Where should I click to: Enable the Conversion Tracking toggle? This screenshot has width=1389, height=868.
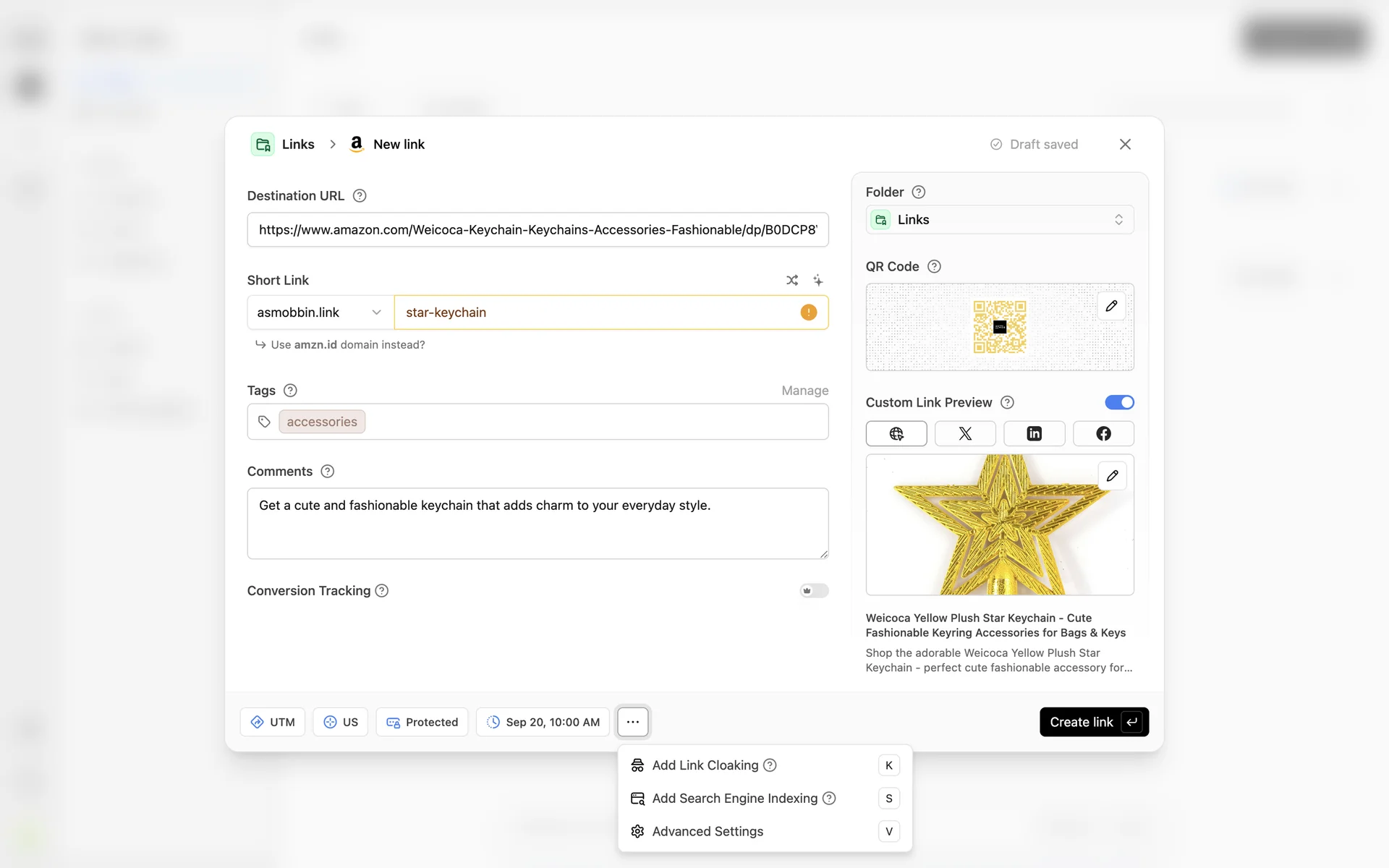pyautogui.click(x=814, y=591)
